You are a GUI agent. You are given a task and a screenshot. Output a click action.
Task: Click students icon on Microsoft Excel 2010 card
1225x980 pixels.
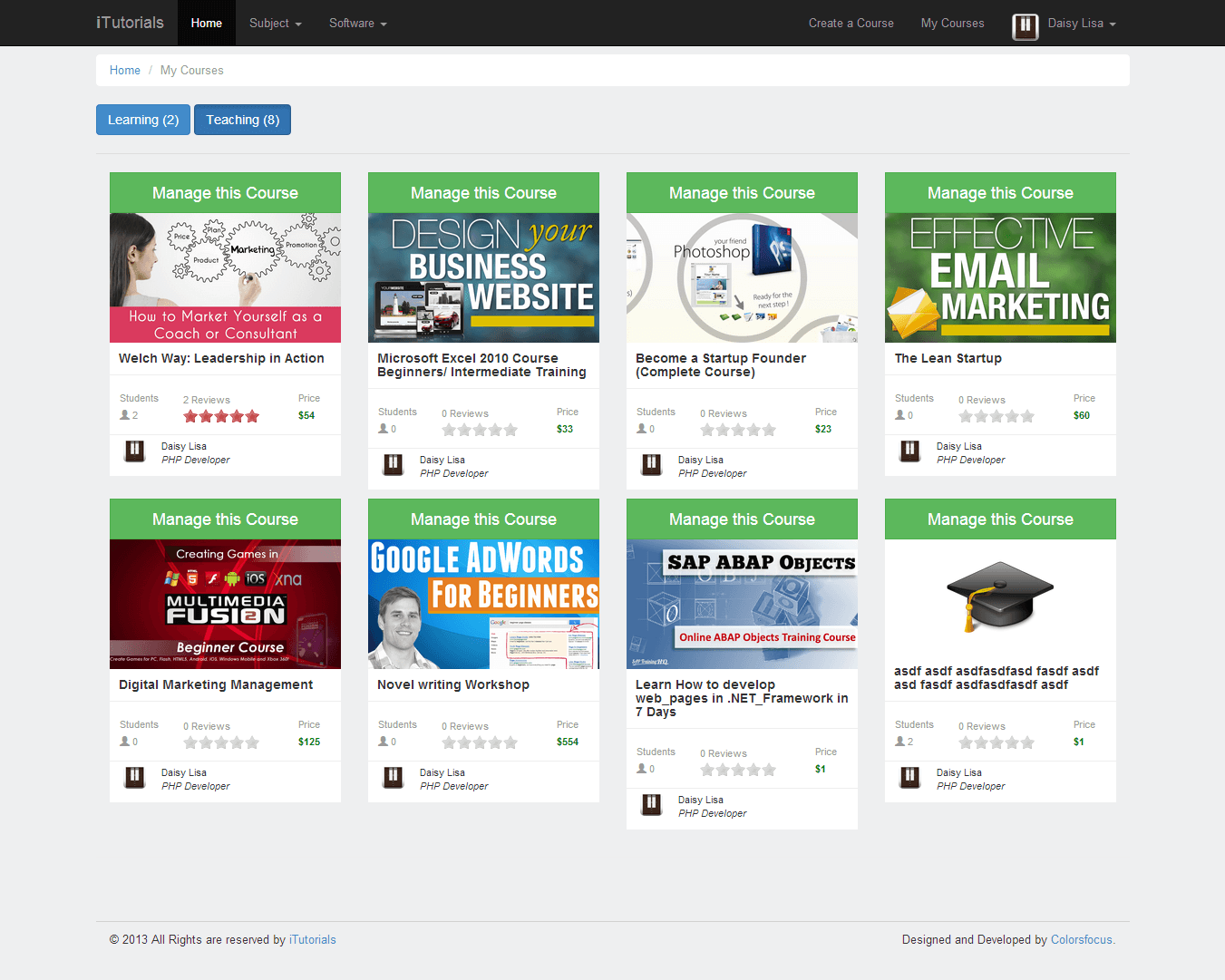click(x=384, y=429)
